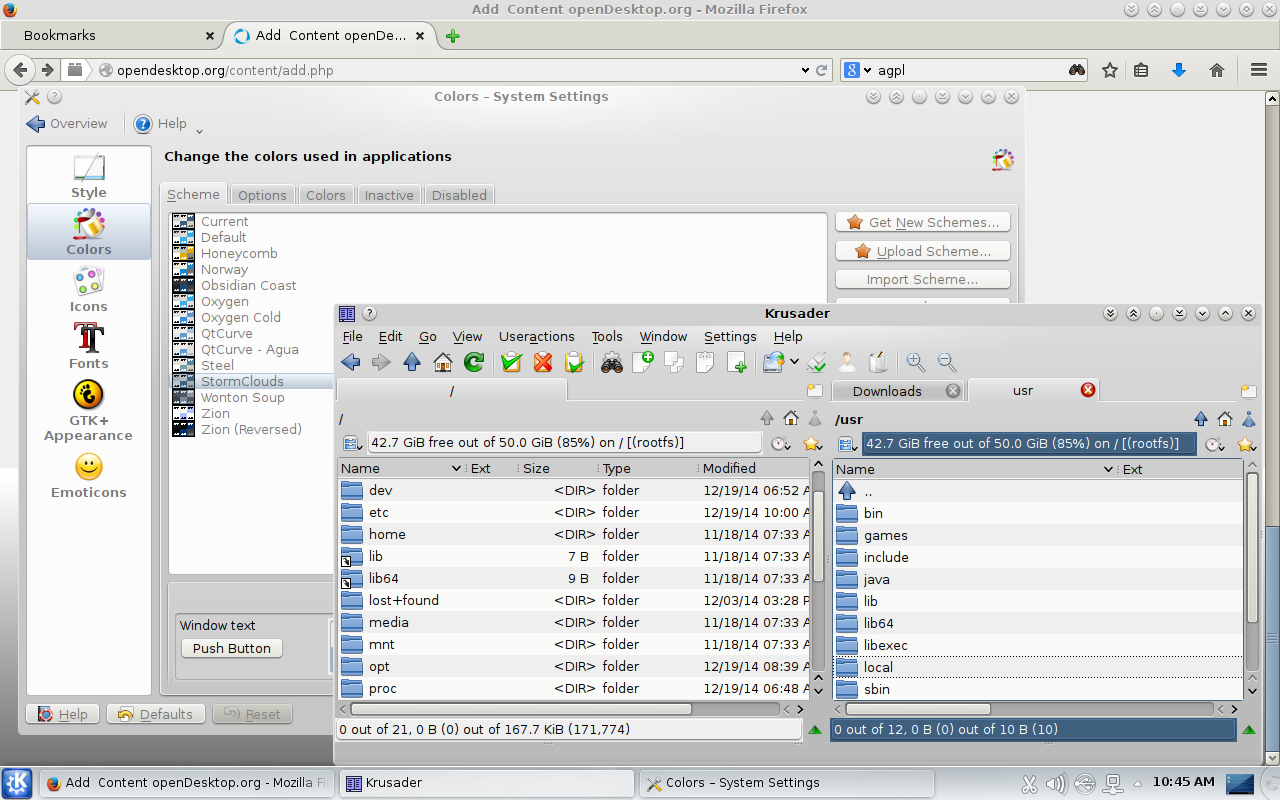Reload the panel with the green refresh icon
The width and height of the screenshot is (1280, 800).
point(474,362)
